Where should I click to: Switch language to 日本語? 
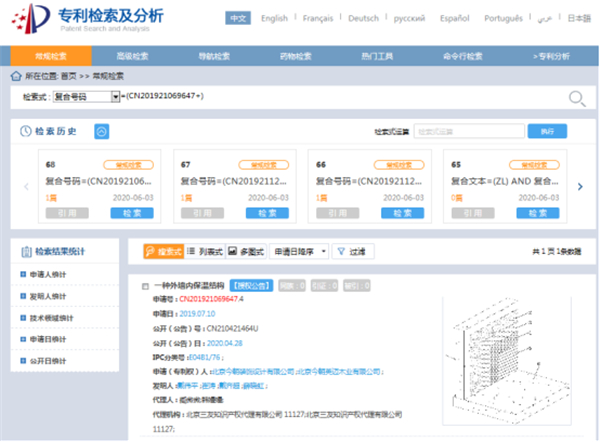point(579,18)
